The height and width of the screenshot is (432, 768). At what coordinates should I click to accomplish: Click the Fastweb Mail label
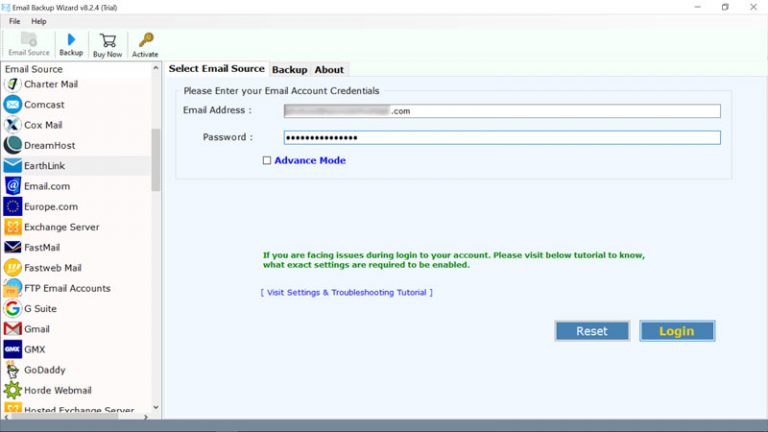(x=53, y=267)
